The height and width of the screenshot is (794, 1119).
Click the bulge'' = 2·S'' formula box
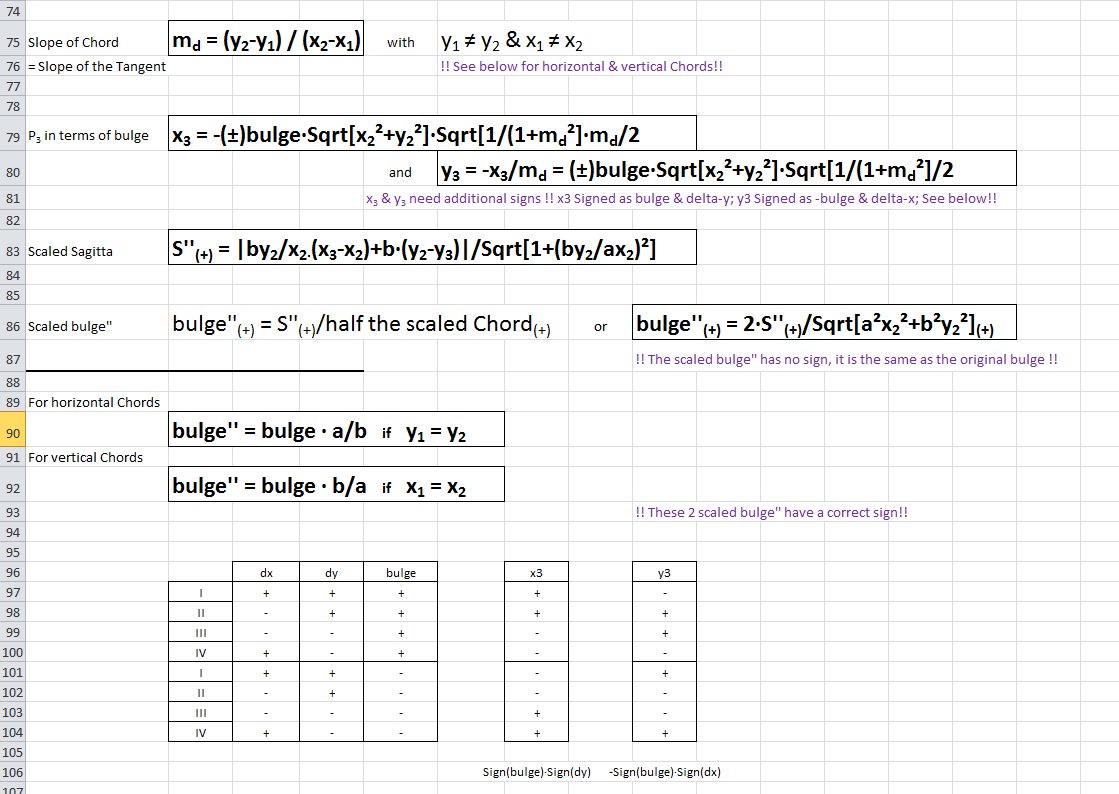coord(825,323)
